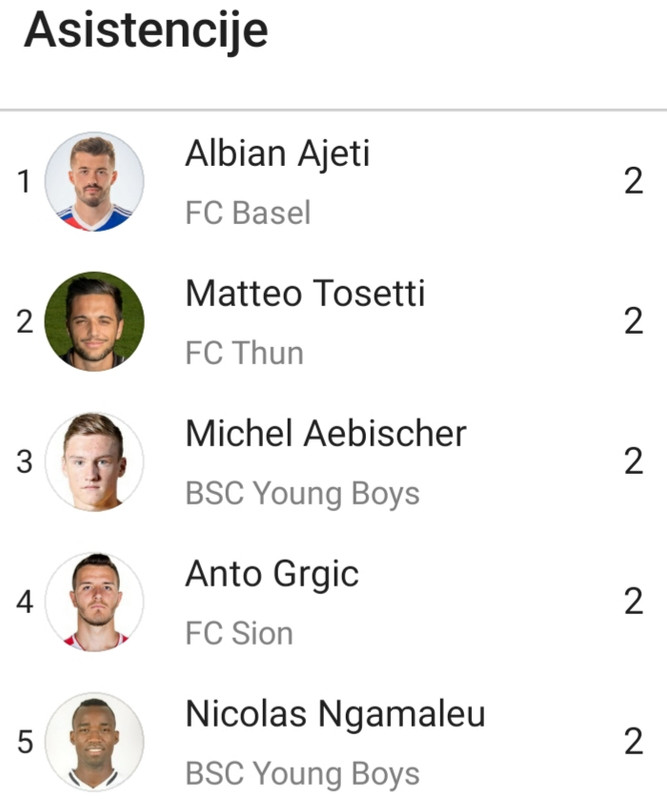The width and height of the screenshot is (667, 800).
Task: Open Ngamaleu's BSC Young Boys team link
Action: (303, 774)
